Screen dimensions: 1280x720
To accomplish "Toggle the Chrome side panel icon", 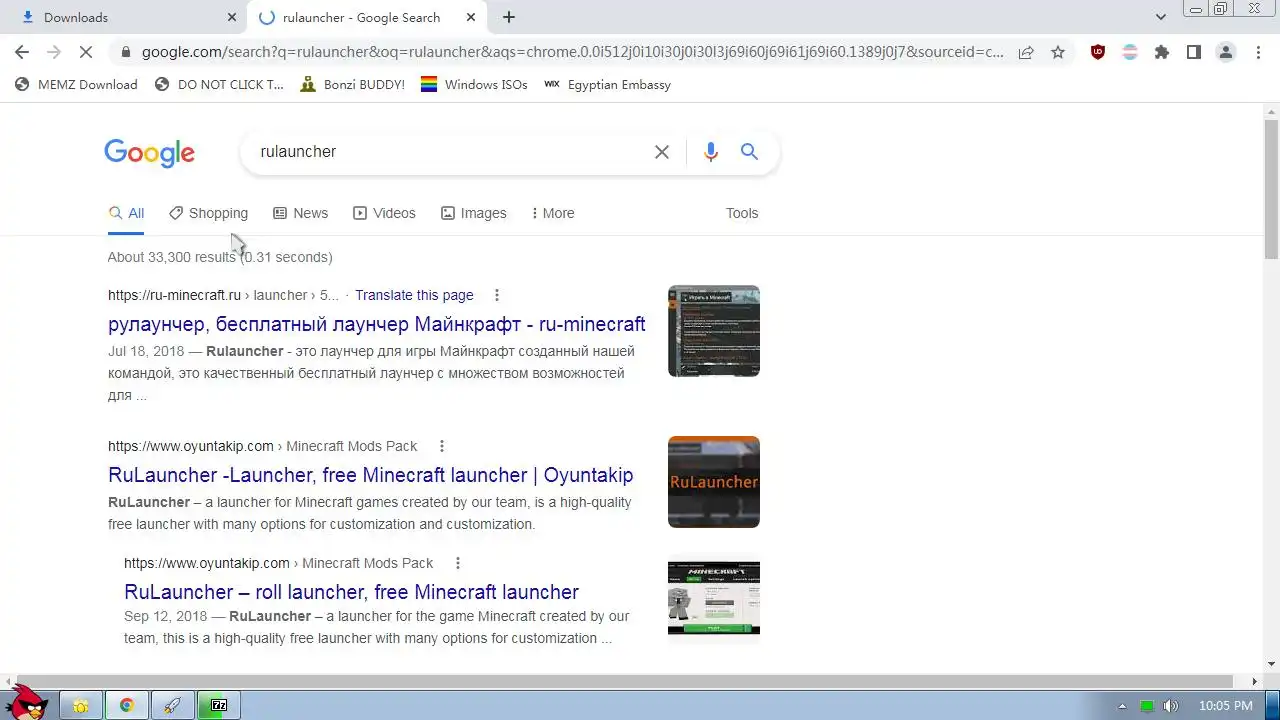I will click(1194, 52).
